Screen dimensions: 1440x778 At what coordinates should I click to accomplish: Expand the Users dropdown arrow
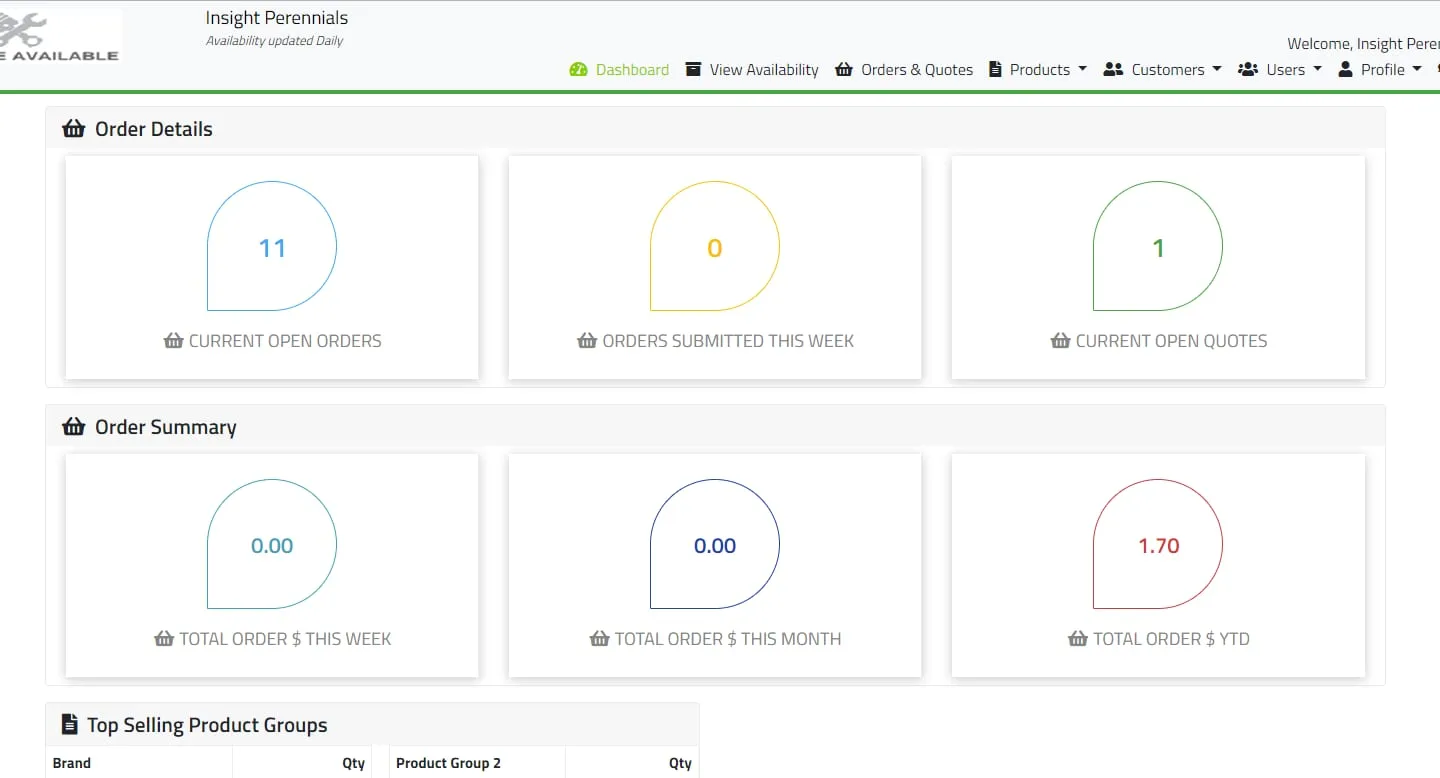(x=1317, y=69)
